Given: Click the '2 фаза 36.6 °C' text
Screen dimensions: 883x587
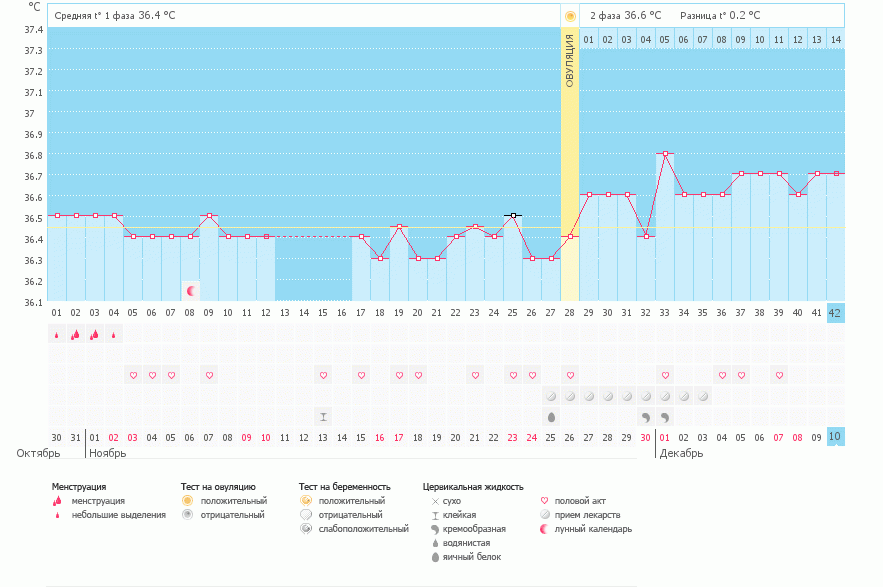Looking at the screenshot, I should pyautogui.click(x=626, y=16).
